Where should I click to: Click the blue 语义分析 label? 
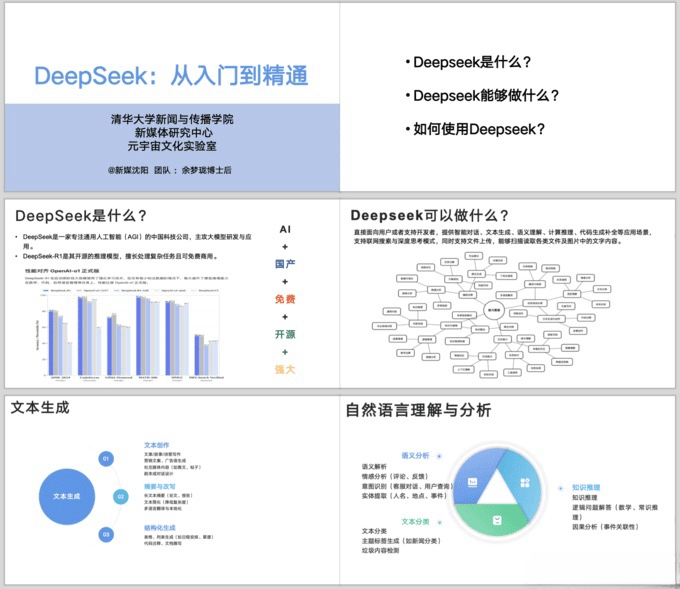(415, 455)
